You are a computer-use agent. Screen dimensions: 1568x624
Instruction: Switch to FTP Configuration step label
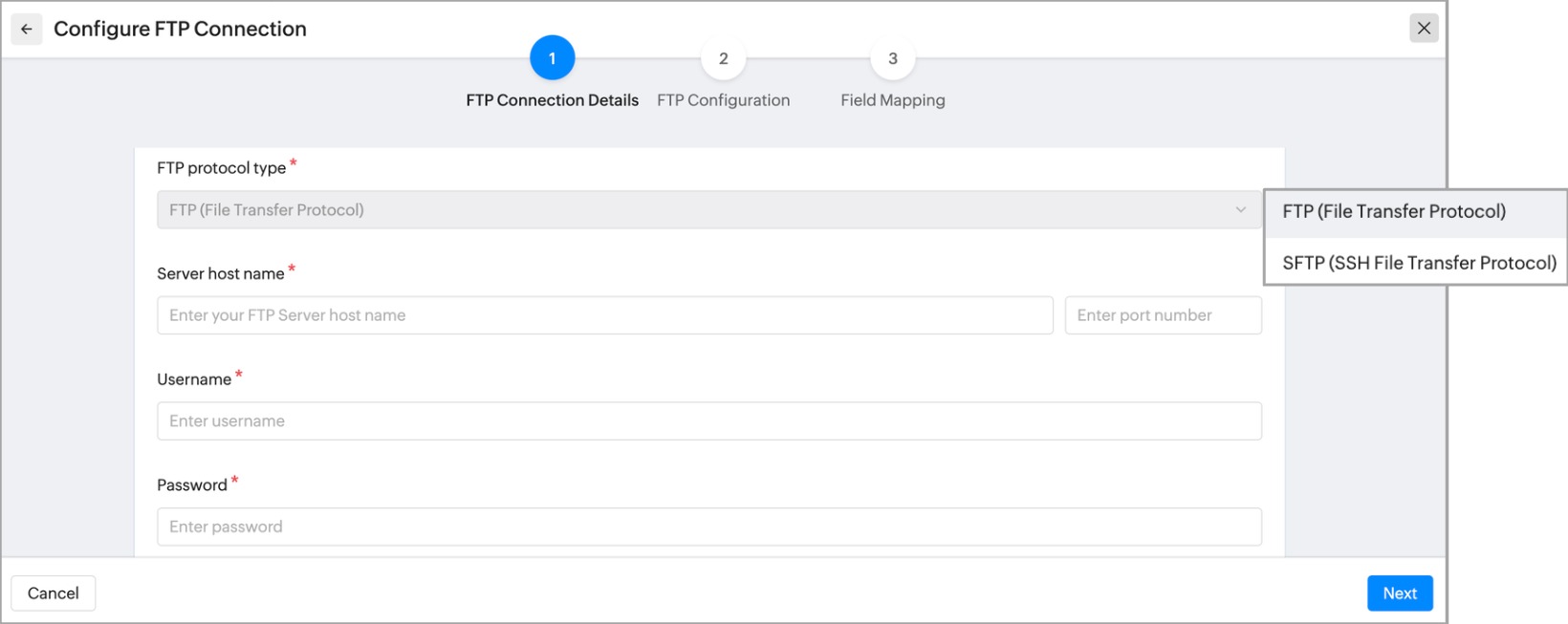point(723,100)
